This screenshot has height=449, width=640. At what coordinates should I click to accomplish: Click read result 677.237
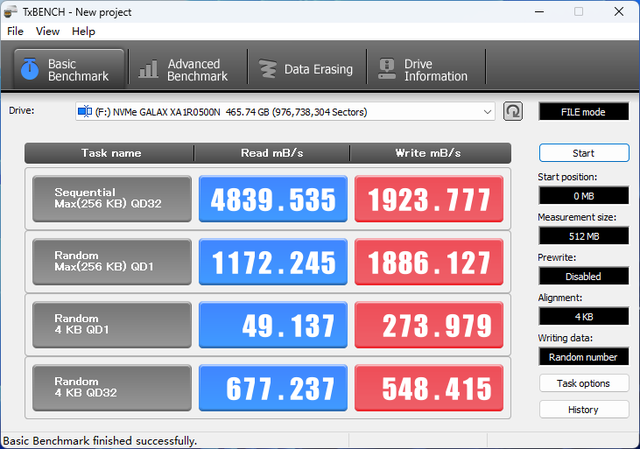click(x=273, y=388)
